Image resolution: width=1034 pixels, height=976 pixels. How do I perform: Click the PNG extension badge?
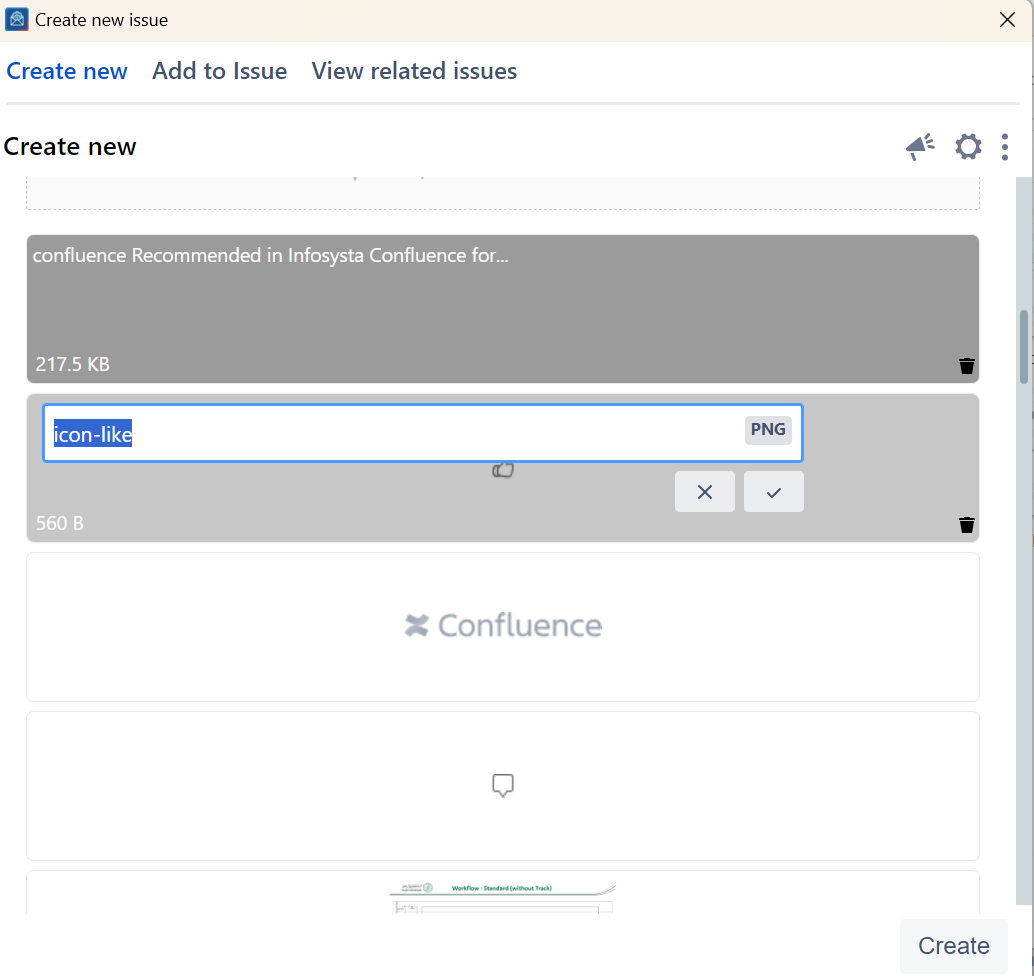768,430
